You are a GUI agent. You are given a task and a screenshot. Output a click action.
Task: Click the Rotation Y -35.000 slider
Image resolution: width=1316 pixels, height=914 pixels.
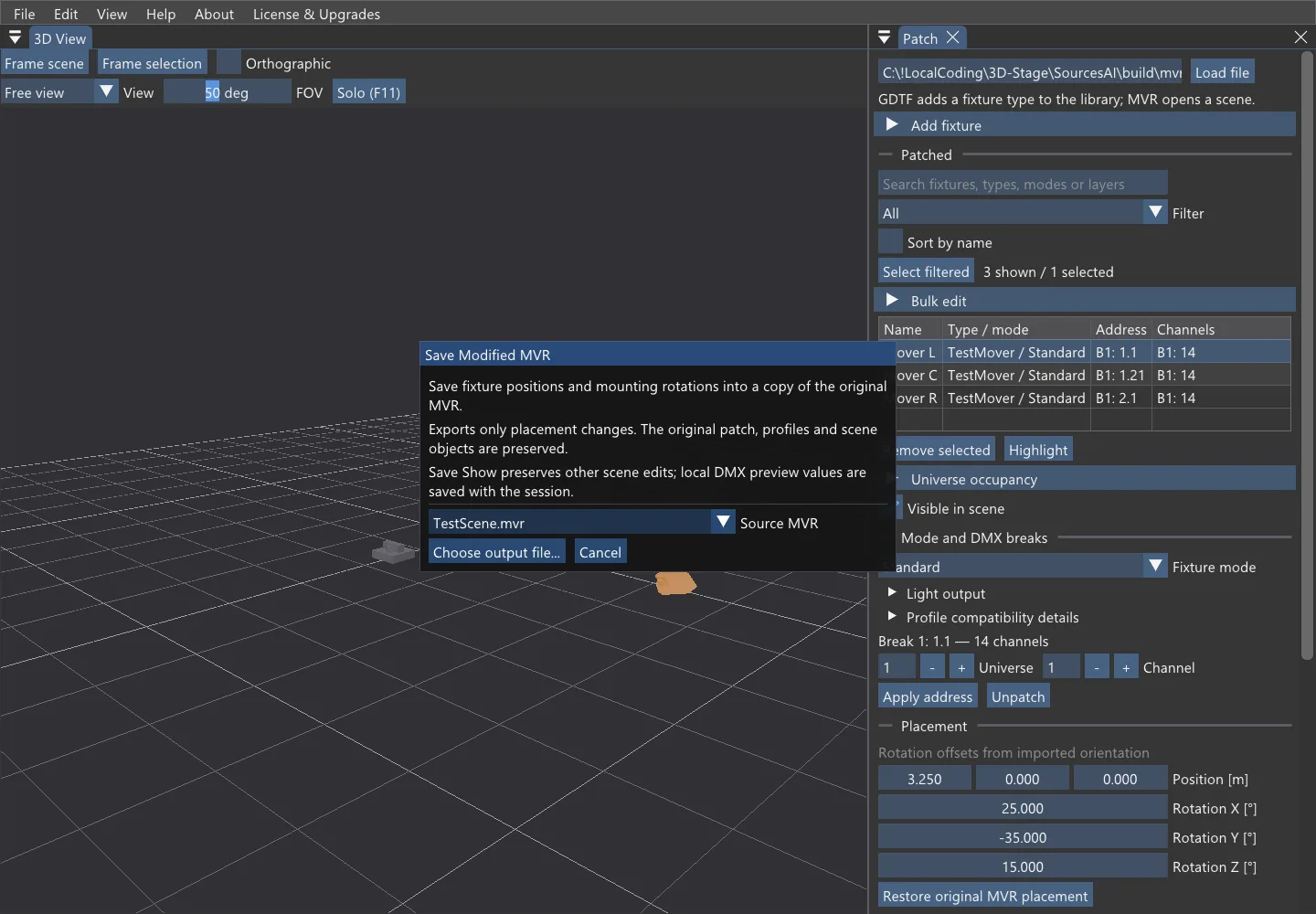[1023, 837]
